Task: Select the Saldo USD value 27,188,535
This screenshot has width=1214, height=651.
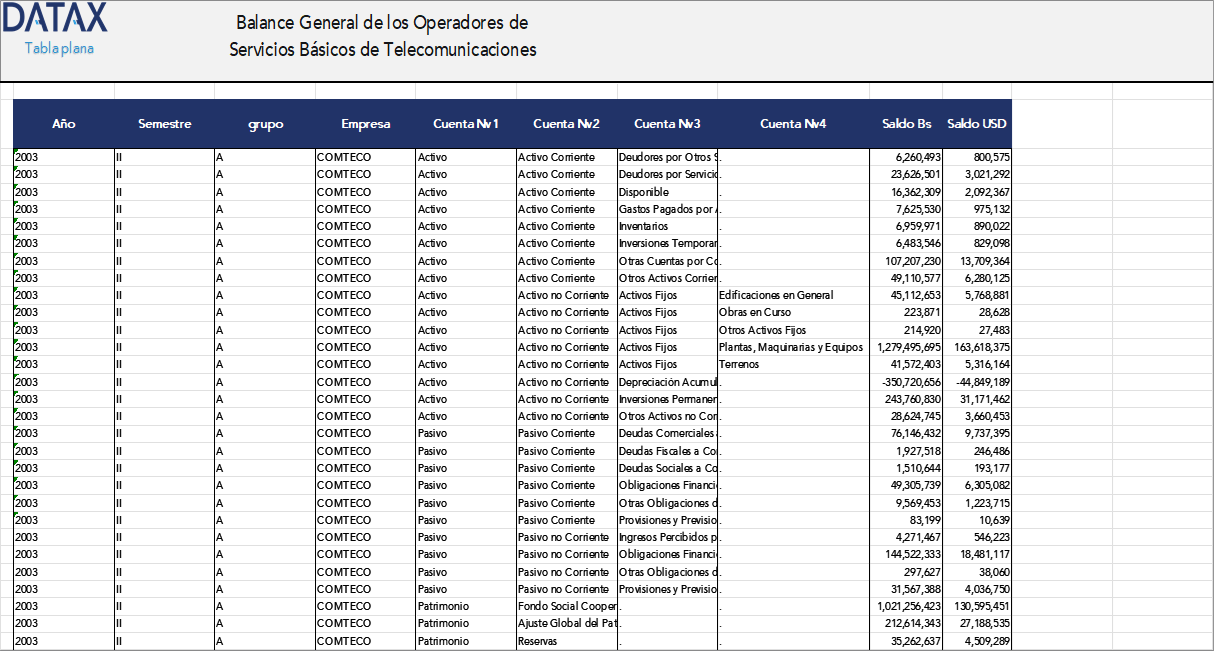Action: (977, 623)
